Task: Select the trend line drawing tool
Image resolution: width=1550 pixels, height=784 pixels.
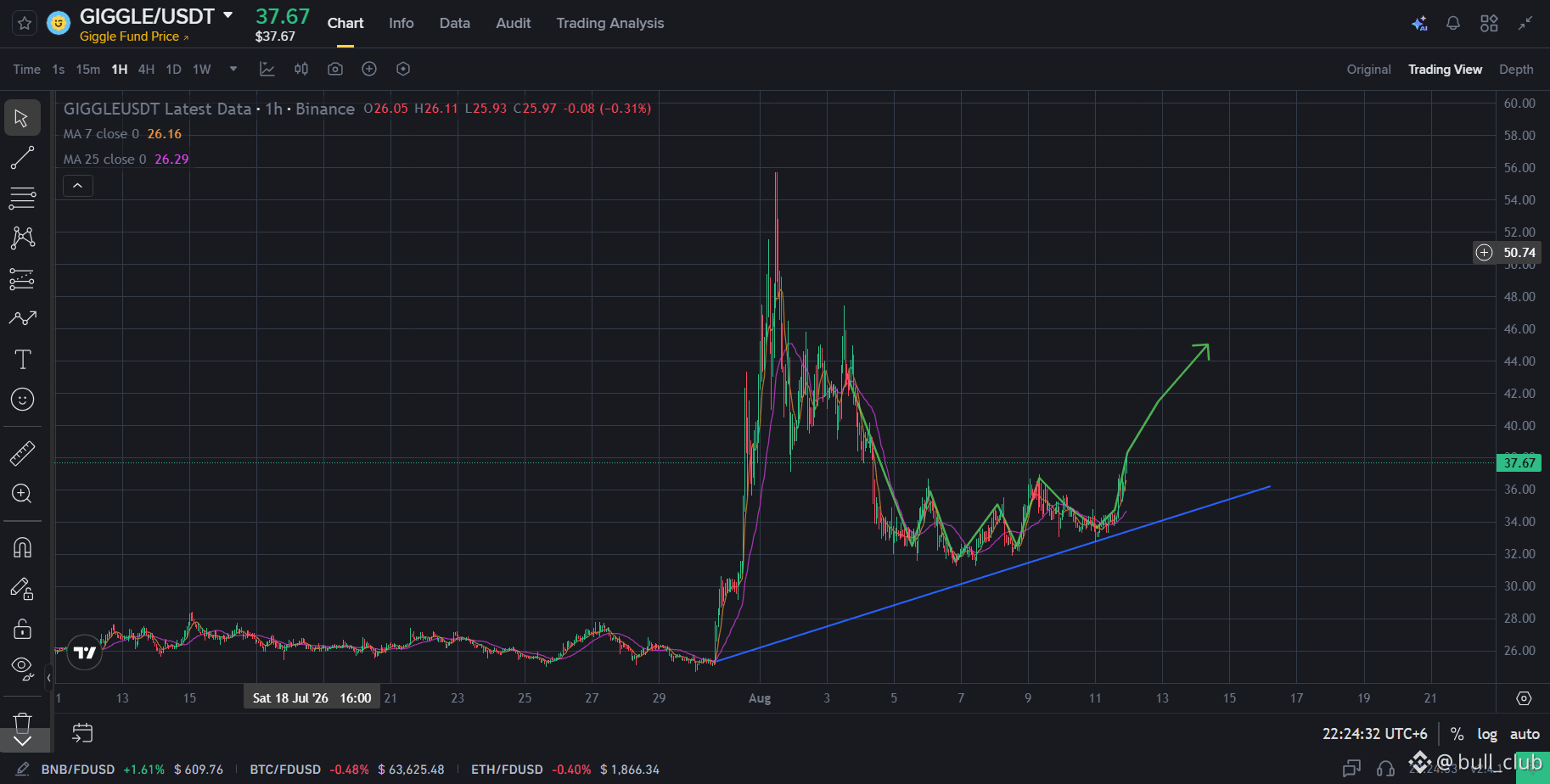Action: (x=22, y=158)
